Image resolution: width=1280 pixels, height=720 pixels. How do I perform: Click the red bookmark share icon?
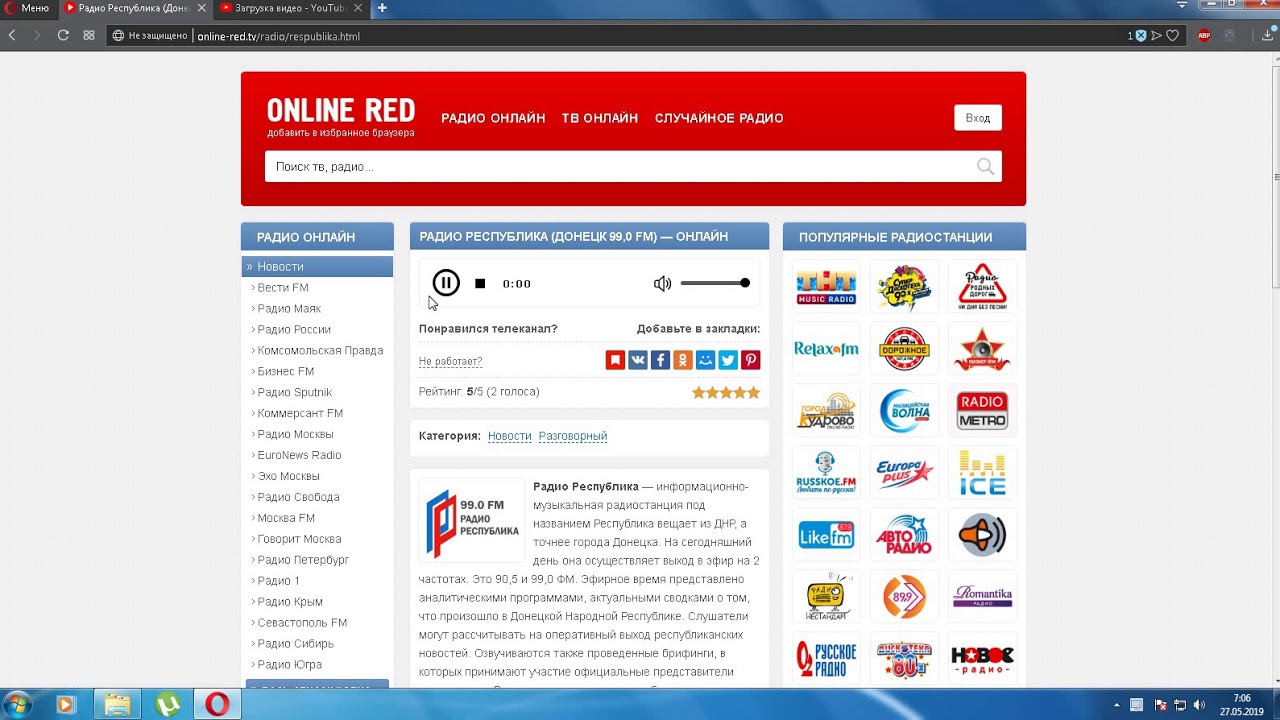(615, 360)
